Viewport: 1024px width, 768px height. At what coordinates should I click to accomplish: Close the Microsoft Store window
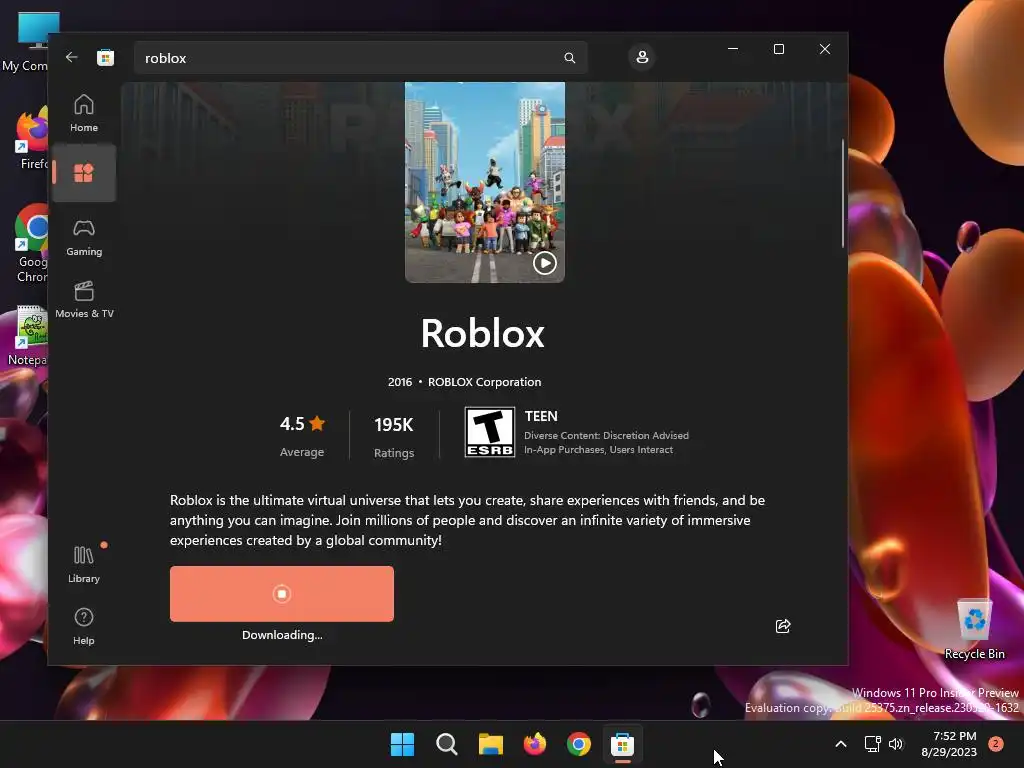[x=825, y=49]
